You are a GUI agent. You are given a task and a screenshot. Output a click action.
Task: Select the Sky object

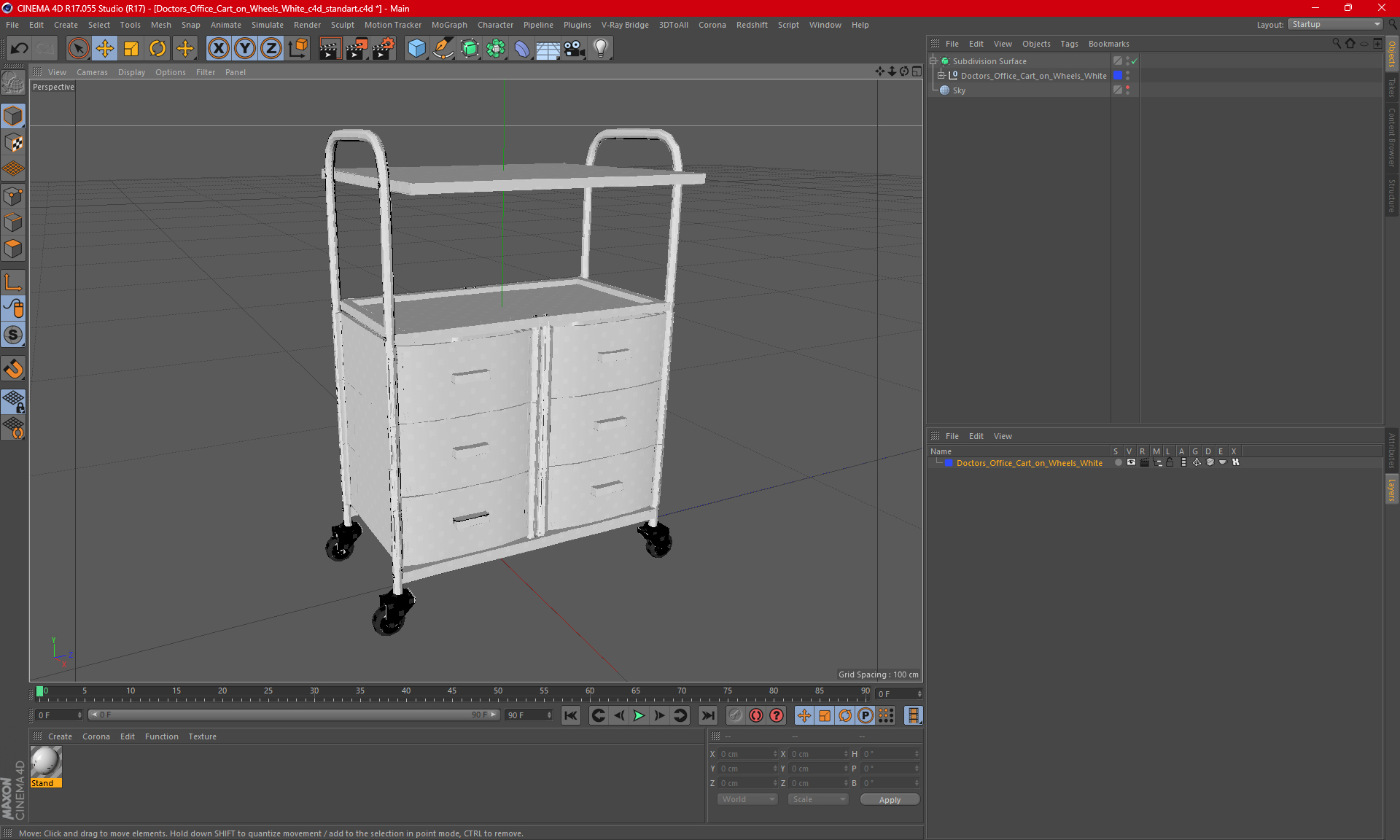tap(959, 90)
